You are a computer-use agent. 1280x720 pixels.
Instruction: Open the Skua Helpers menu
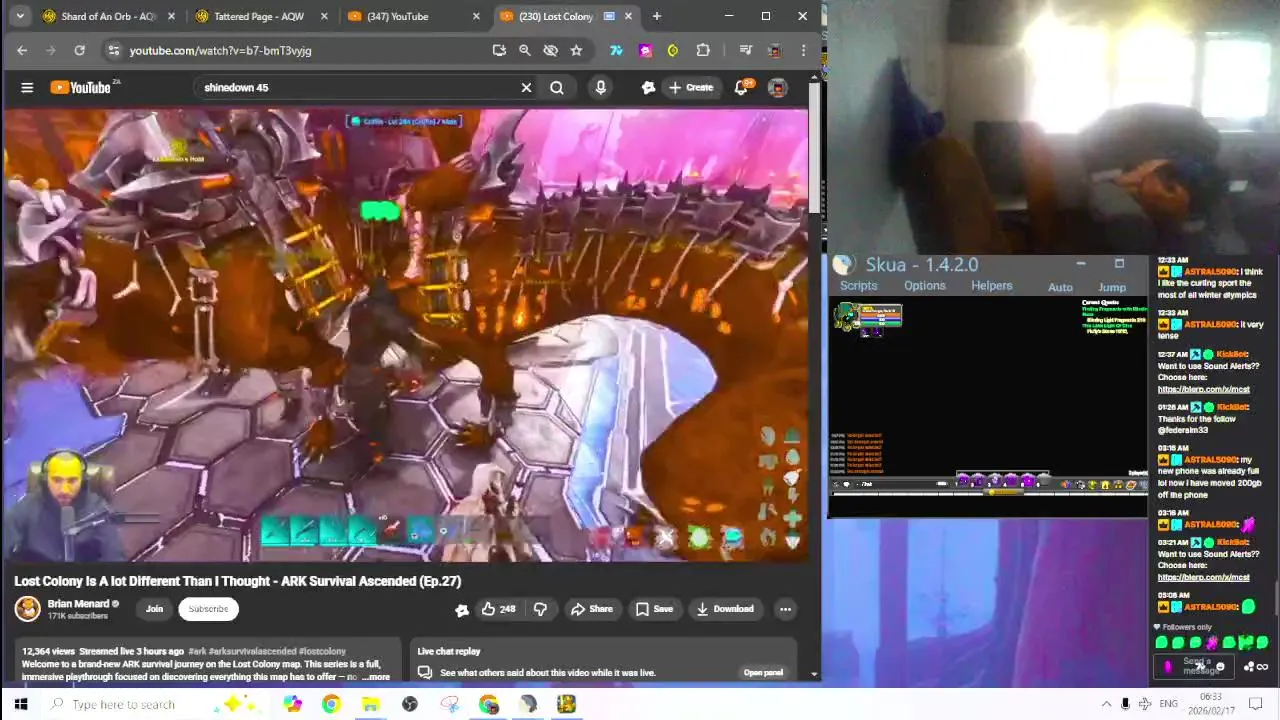click(991, 286)
